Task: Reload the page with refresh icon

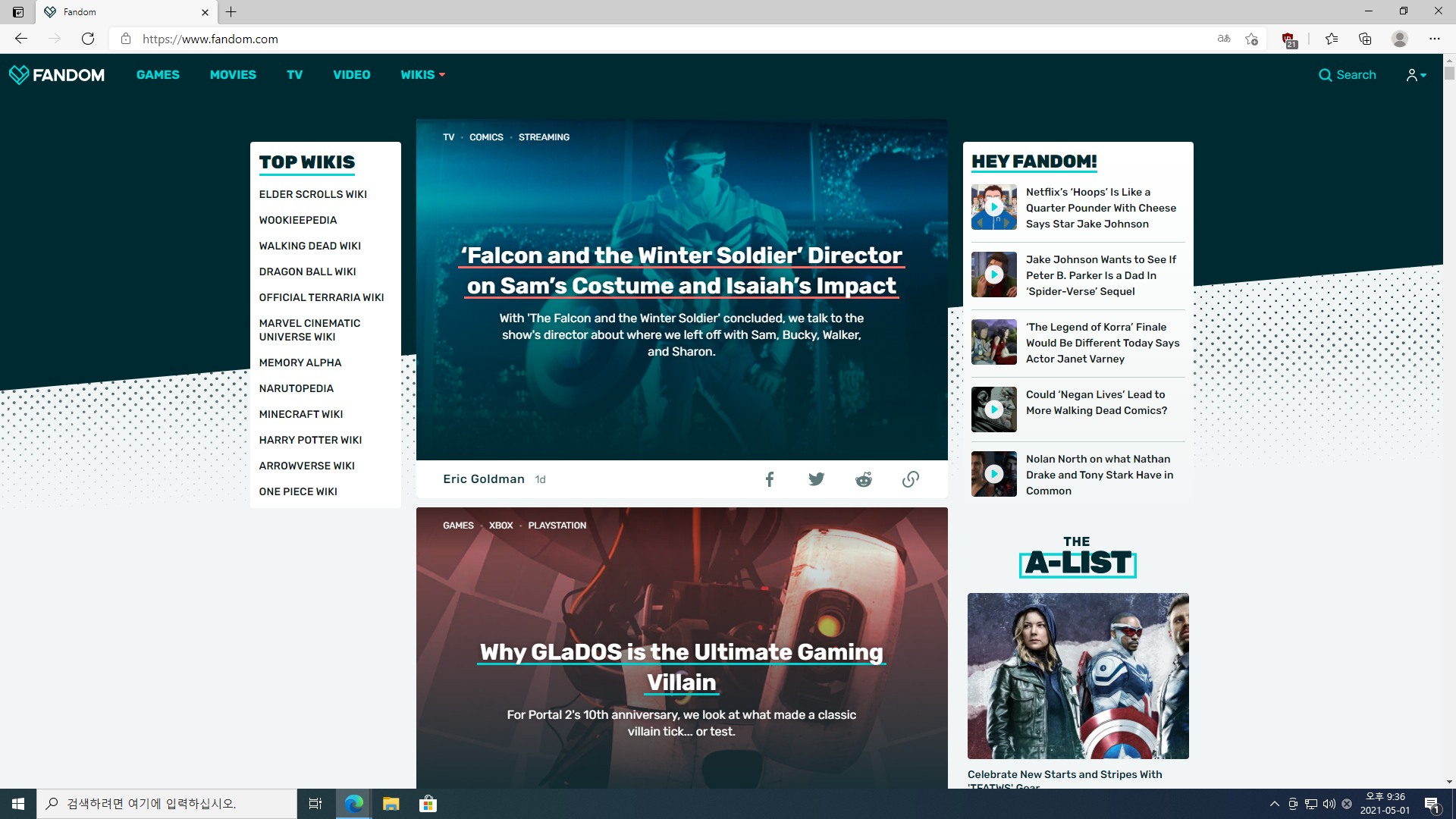Action: click(x=88, y=39)
